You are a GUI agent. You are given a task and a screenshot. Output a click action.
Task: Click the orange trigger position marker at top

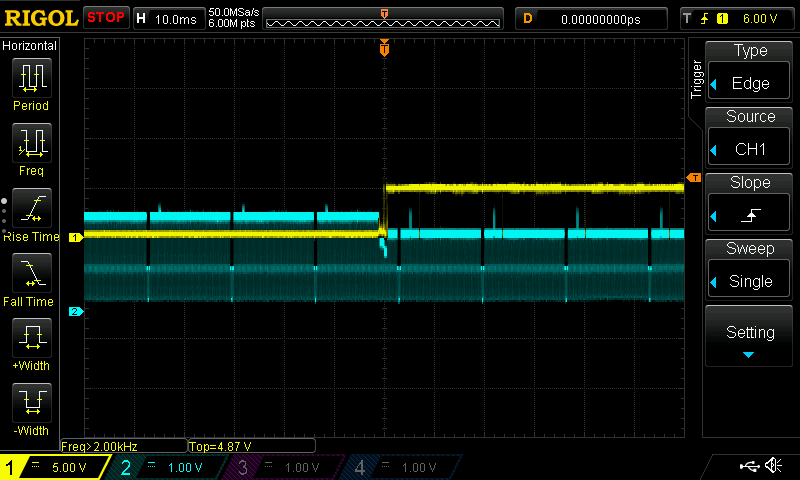pos(384,48)
